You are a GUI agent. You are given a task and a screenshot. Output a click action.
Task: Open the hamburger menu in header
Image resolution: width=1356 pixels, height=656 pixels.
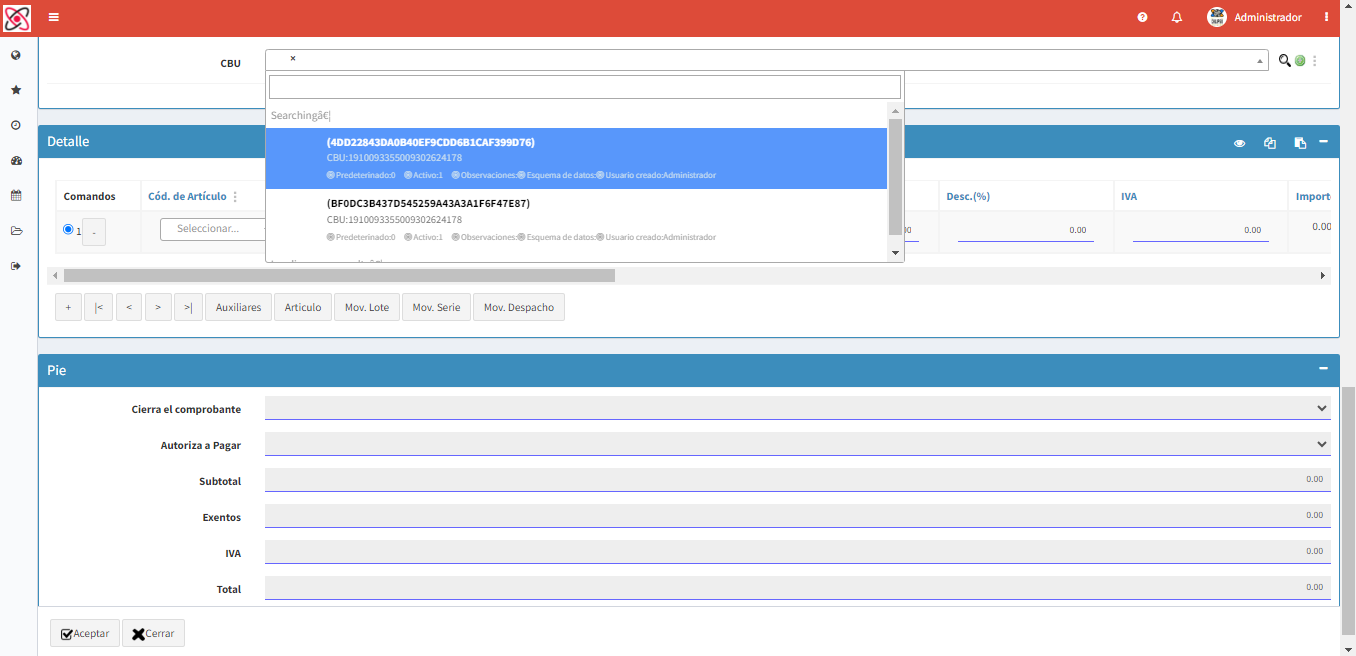click(x=54, y=17)
